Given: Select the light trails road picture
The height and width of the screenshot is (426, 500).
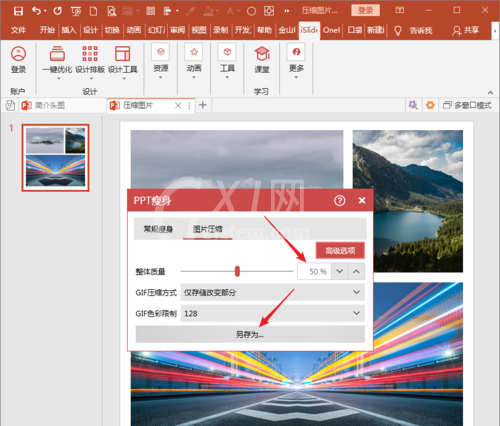Looking at the screenshot, I should click(x=297, y=388).
